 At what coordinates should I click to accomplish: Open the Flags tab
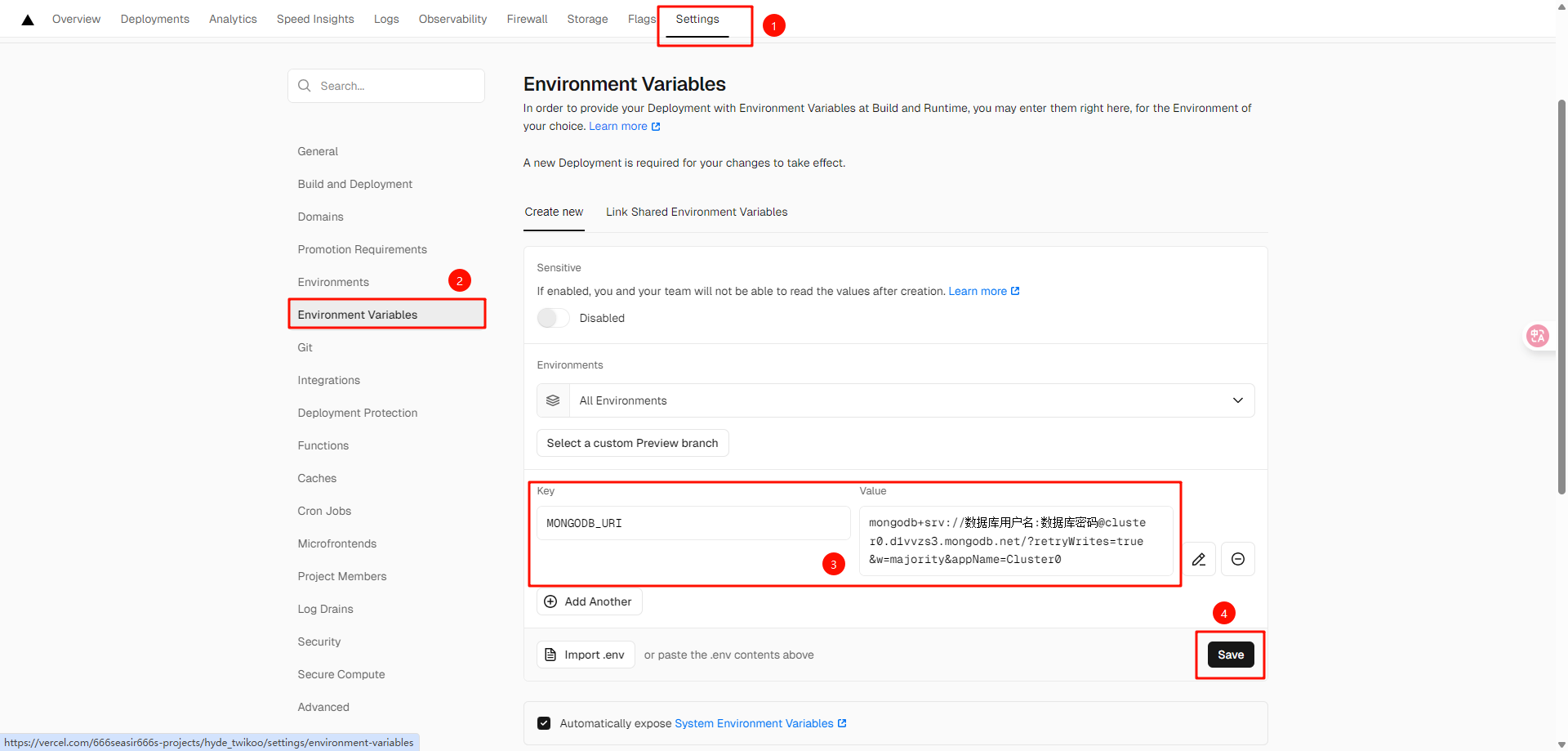pos(642,19)
